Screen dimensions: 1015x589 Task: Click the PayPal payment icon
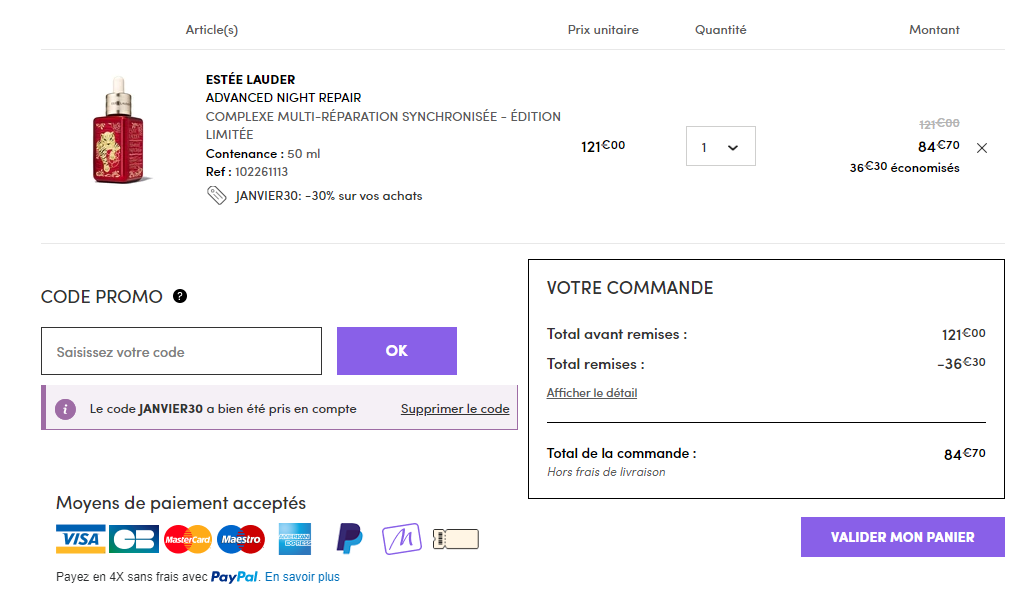pyautogui.click(x=349, y=538)
